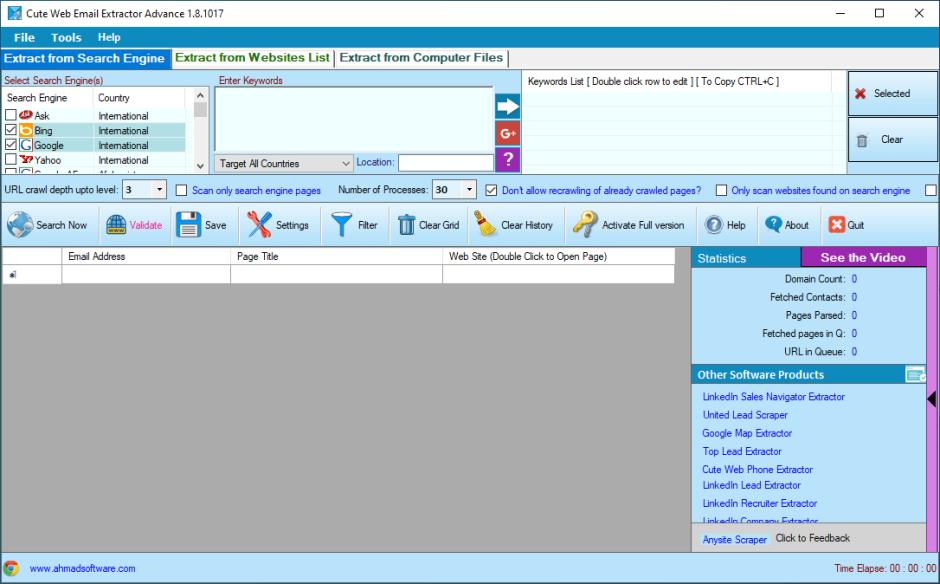Click the search engine list up arrow
The width and height of the screenshot is (940, 584).
point(200,95)
